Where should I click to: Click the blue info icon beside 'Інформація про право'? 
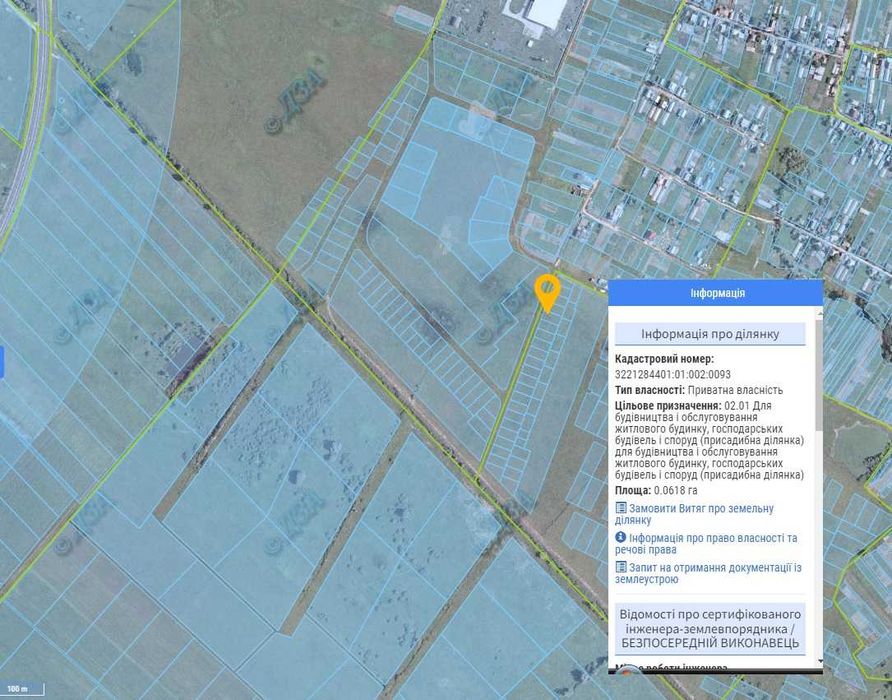[621, 537]
